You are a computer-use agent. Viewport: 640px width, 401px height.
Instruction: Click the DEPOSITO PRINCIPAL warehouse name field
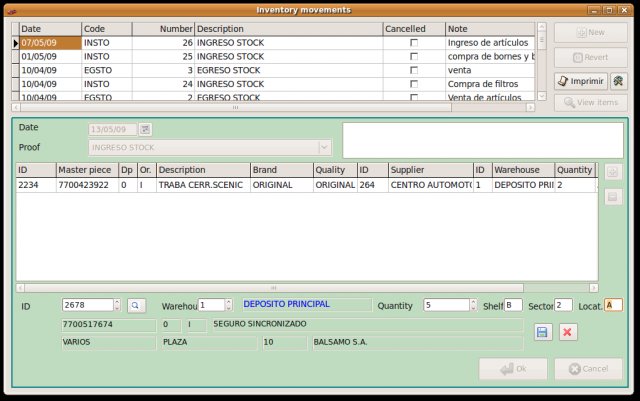(307, 305)
